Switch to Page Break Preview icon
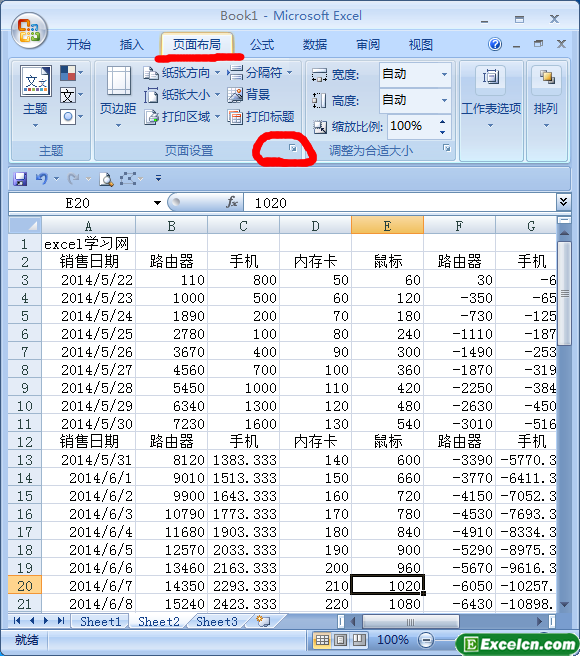The height and width of the screenshot is (656, 580). (x=359, y=640)
